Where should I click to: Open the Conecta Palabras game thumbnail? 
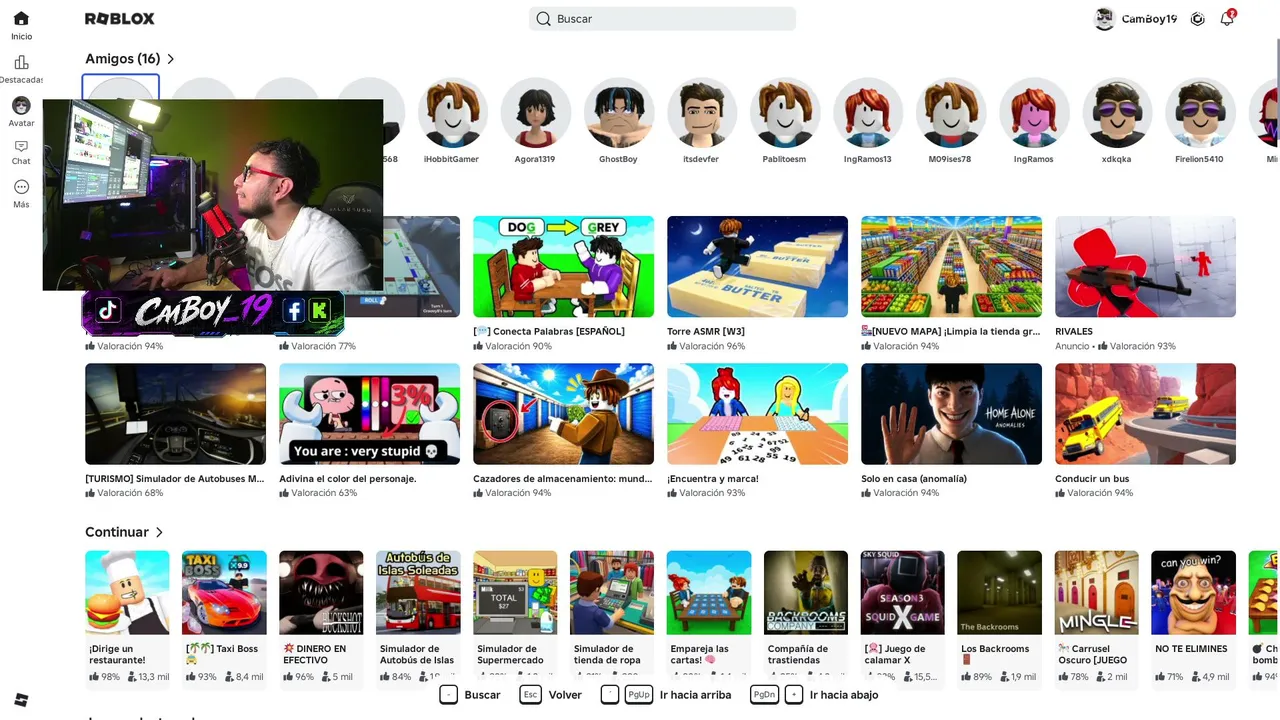563,267
